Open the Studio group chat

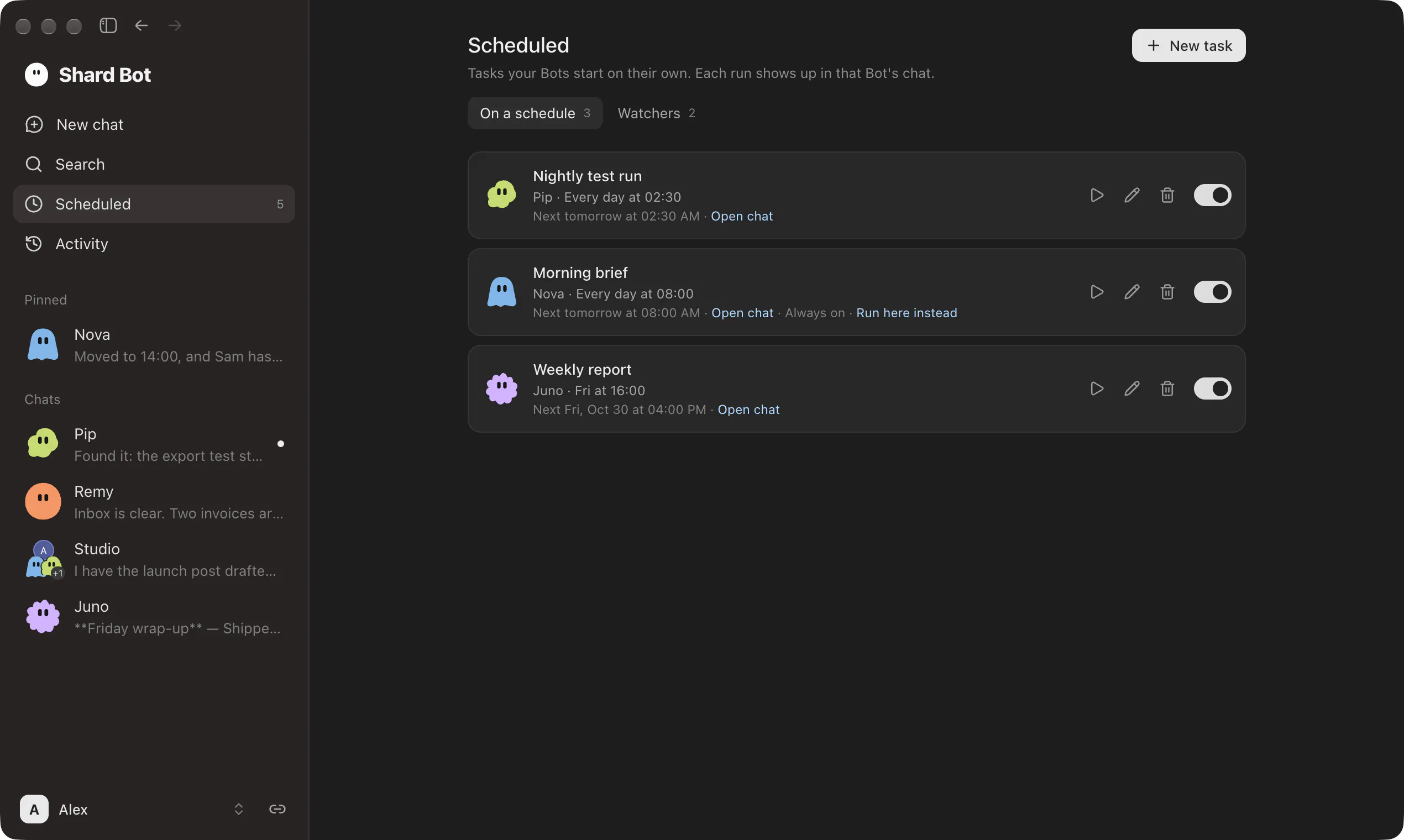pos(154,559)
